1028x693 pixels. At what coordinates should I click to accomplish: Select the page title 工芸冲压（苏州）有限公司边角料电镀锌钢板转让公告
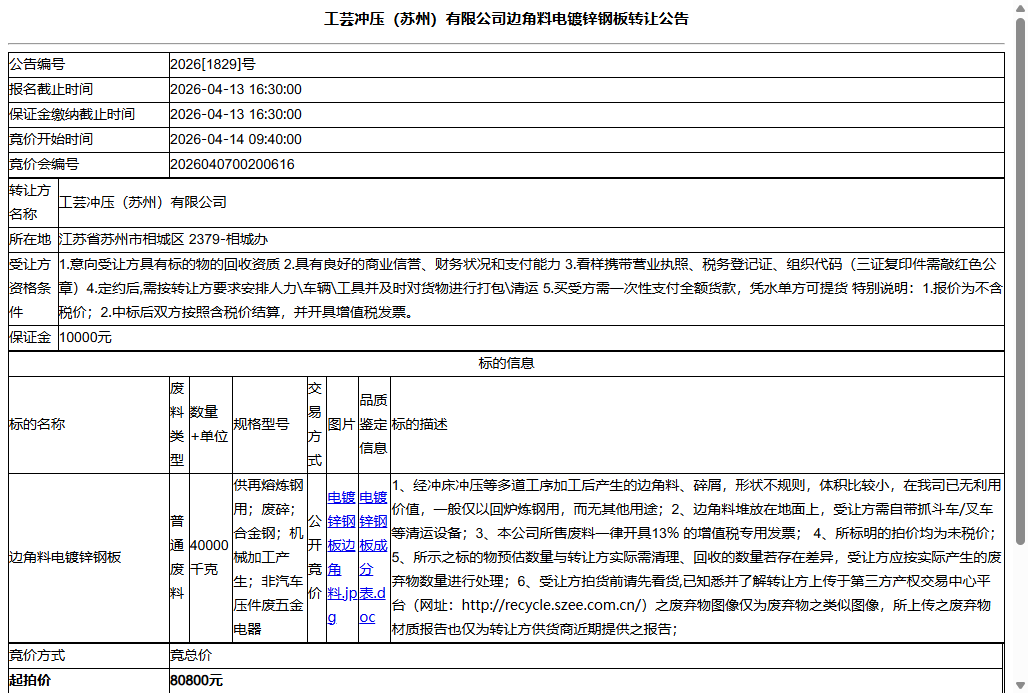point(506,19)
